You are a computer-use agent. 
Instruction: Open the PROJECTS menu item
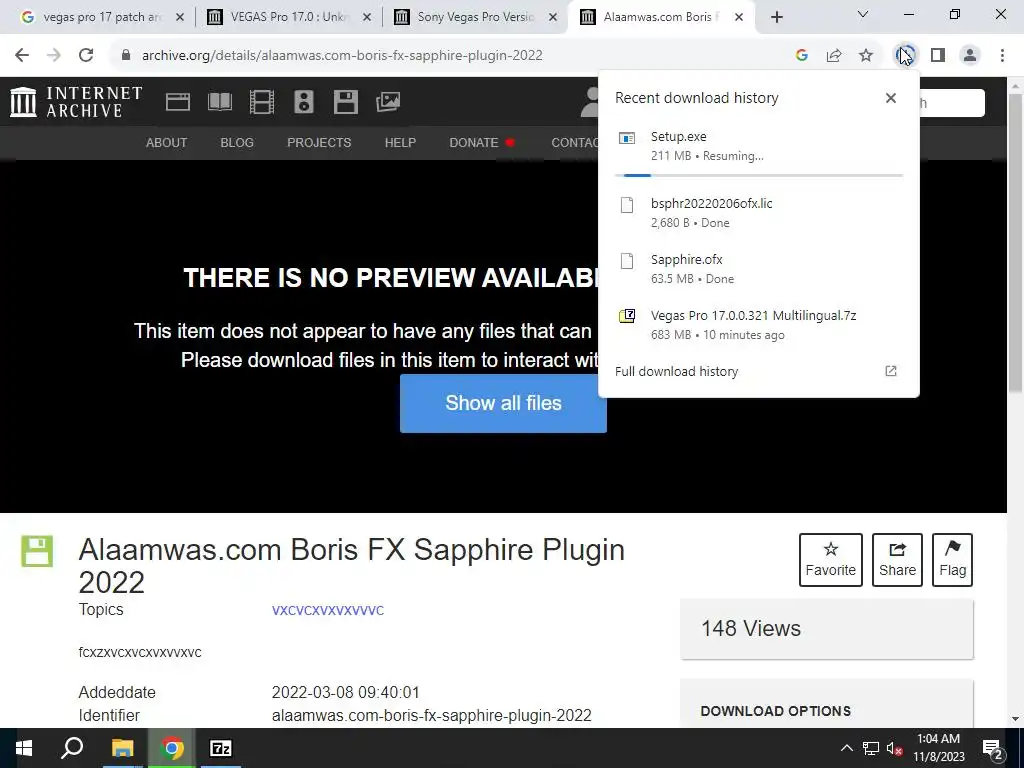[x=319, y=142]
